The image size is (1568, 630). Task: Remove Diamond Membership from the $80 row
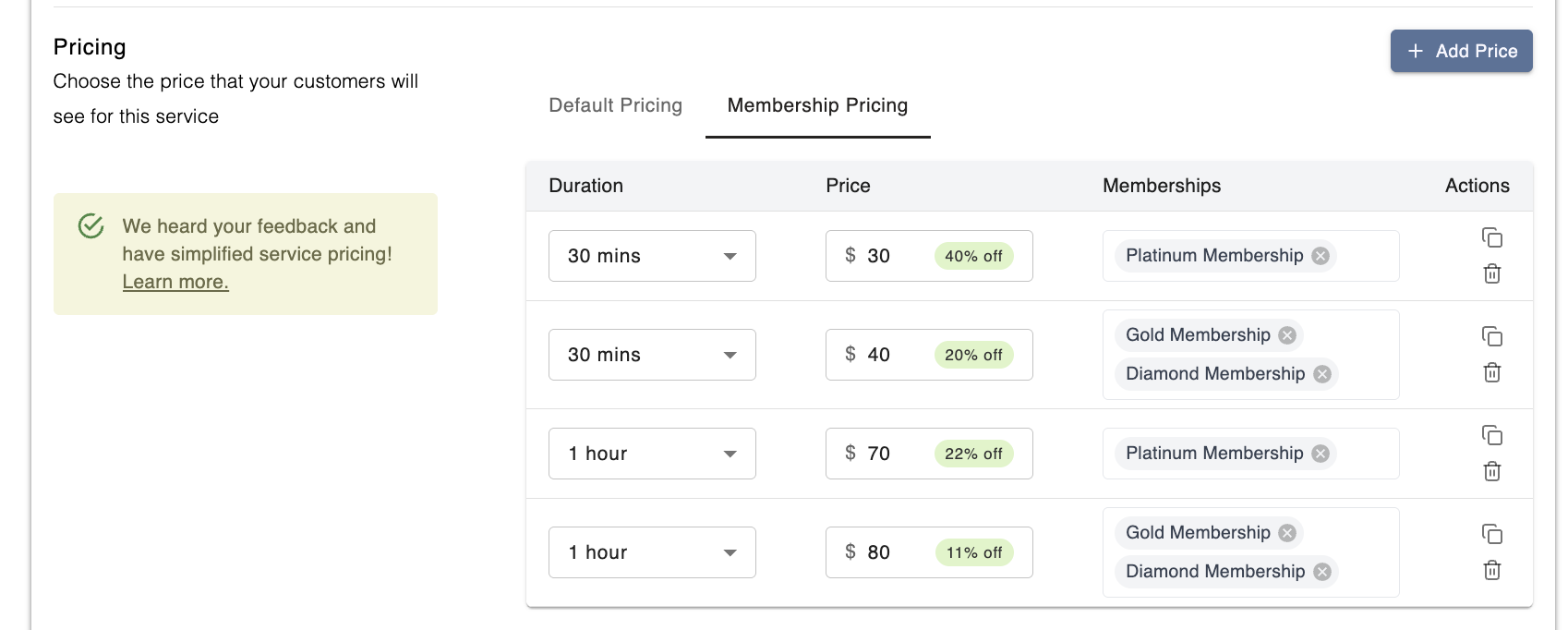pyautogui.click(x=1322, y=572)
